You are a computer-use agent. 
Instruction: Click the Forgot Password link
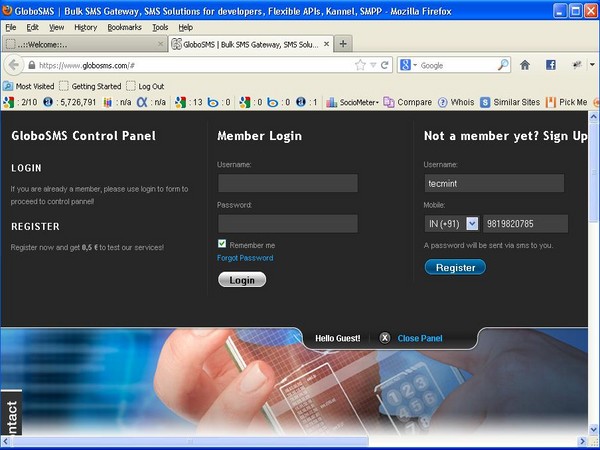pyautogui.click(x=245, y=258)
